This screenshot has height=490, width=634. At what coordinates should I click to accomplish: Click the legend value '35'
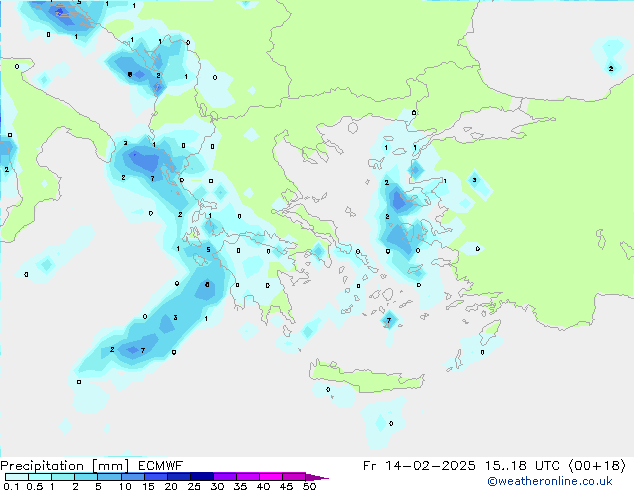coord(240,486)
